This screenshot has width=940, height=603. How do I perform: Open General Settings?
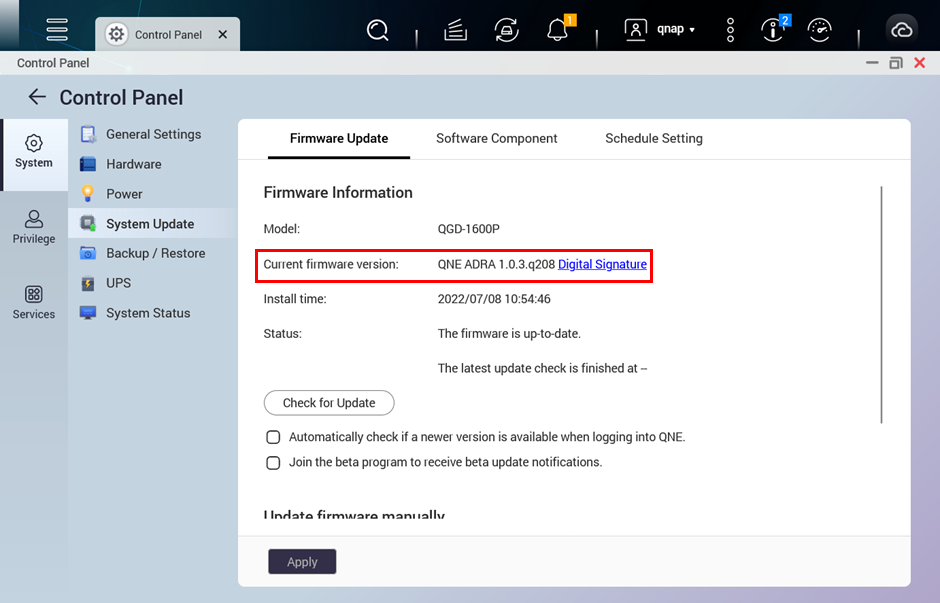point(153,134)
